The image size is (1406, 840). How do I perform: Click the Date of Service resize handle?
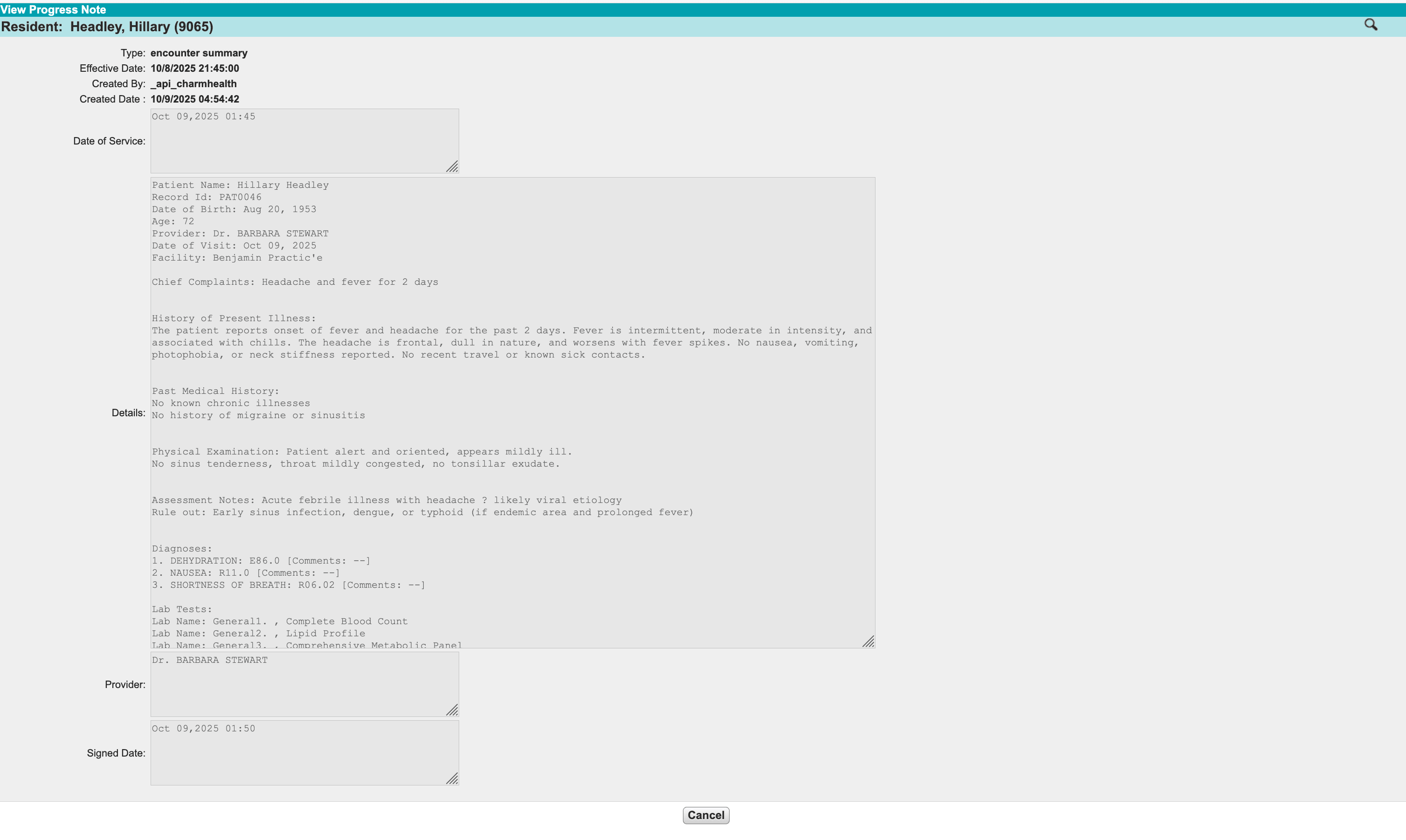point(452,166)
